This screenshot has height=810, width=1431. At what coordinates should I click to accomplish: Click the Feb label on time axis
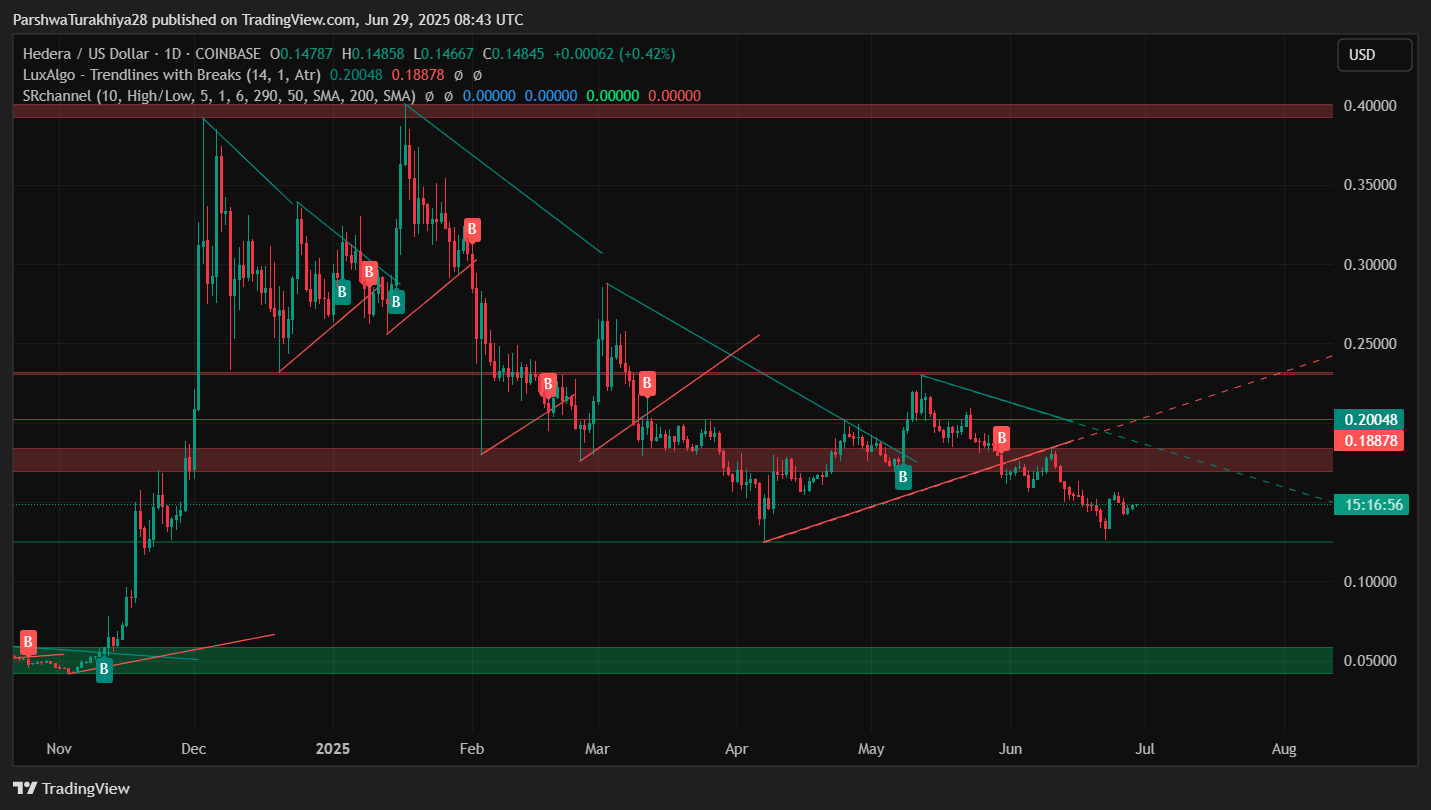(472, 748)
